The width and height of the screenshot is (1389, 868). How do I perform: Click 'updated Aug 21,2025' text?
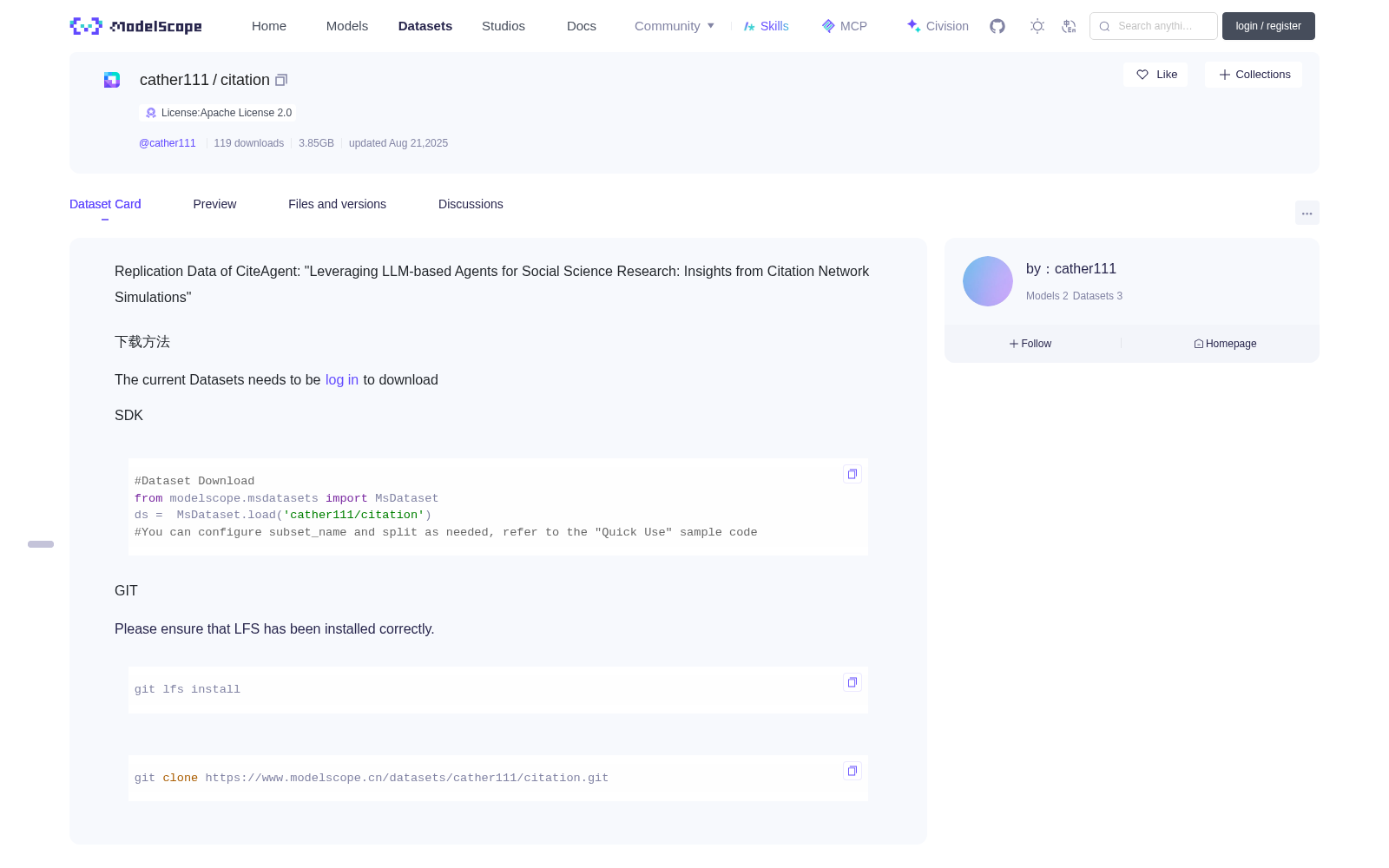398,143
